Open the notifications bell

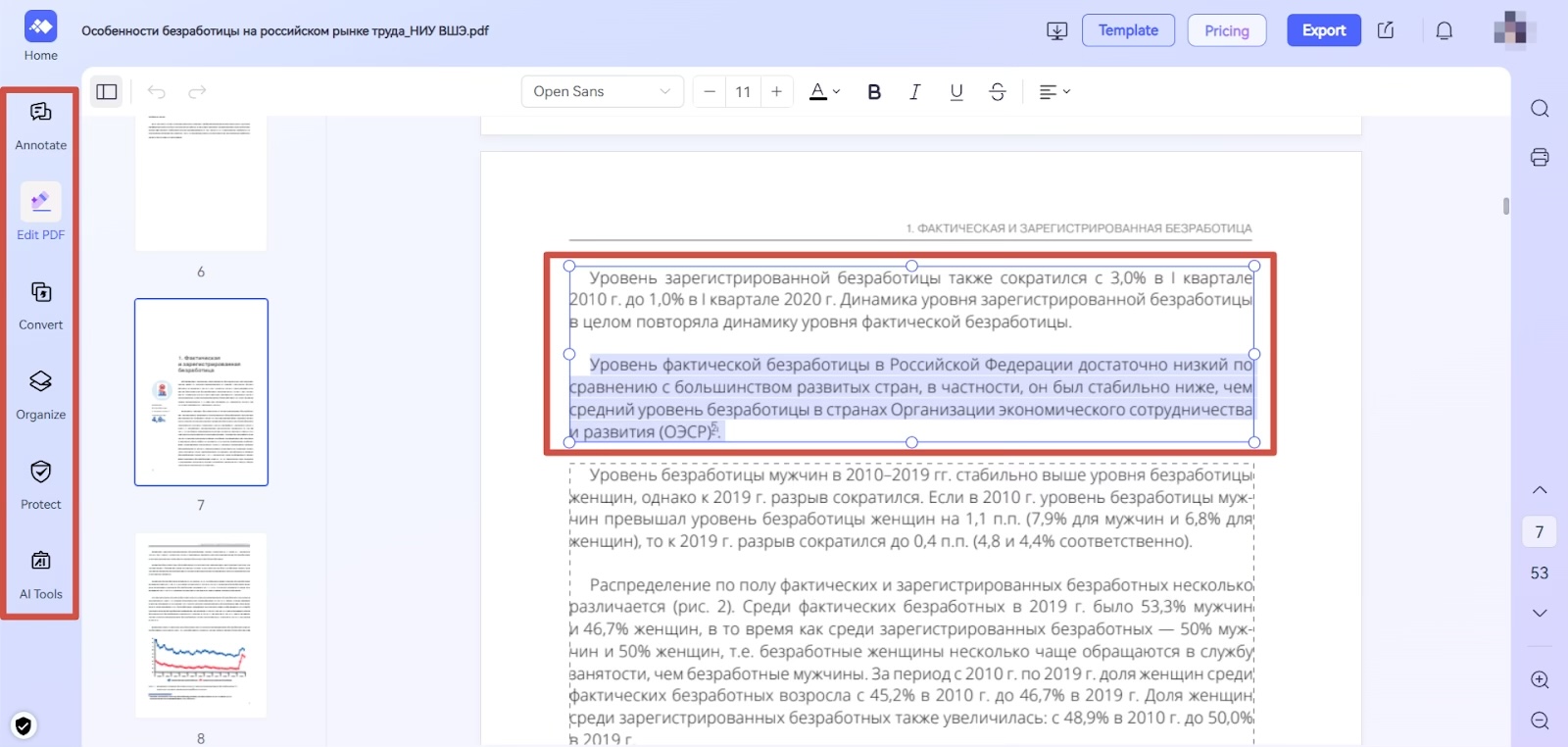click(1444, 30)
